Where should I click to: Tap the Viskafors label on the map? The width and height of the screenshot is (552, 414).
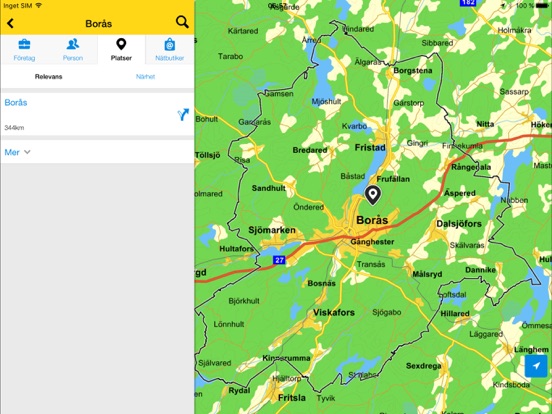[334, 312]
